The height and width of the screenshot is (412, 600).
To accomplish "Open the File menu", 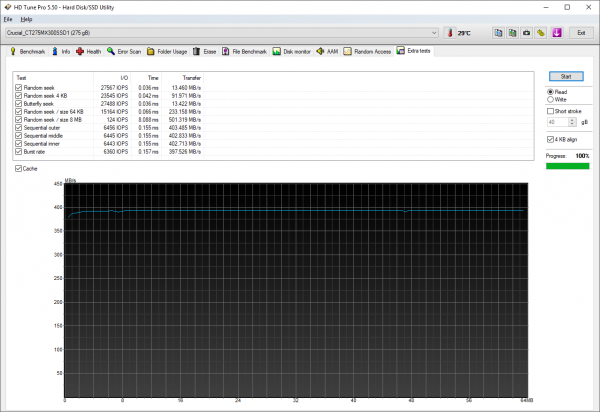I will (8, 19).
